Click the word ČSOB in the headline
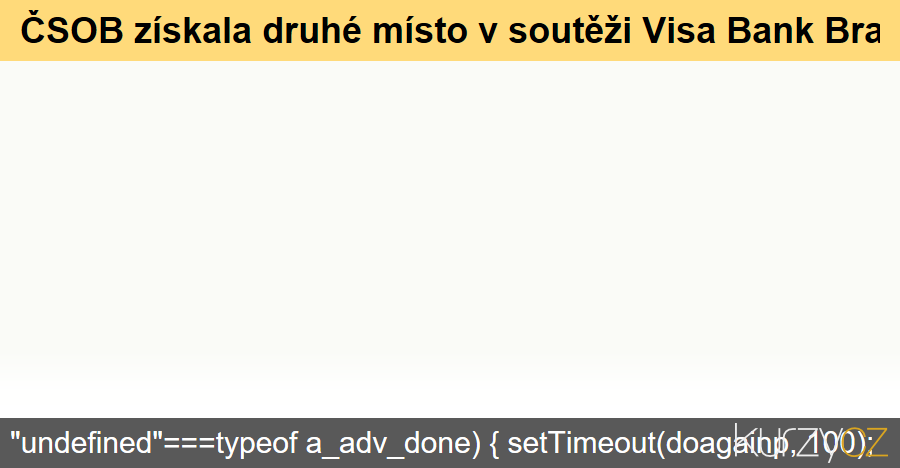The height and width of the screenshot is (468, 900). coord(72,30)
